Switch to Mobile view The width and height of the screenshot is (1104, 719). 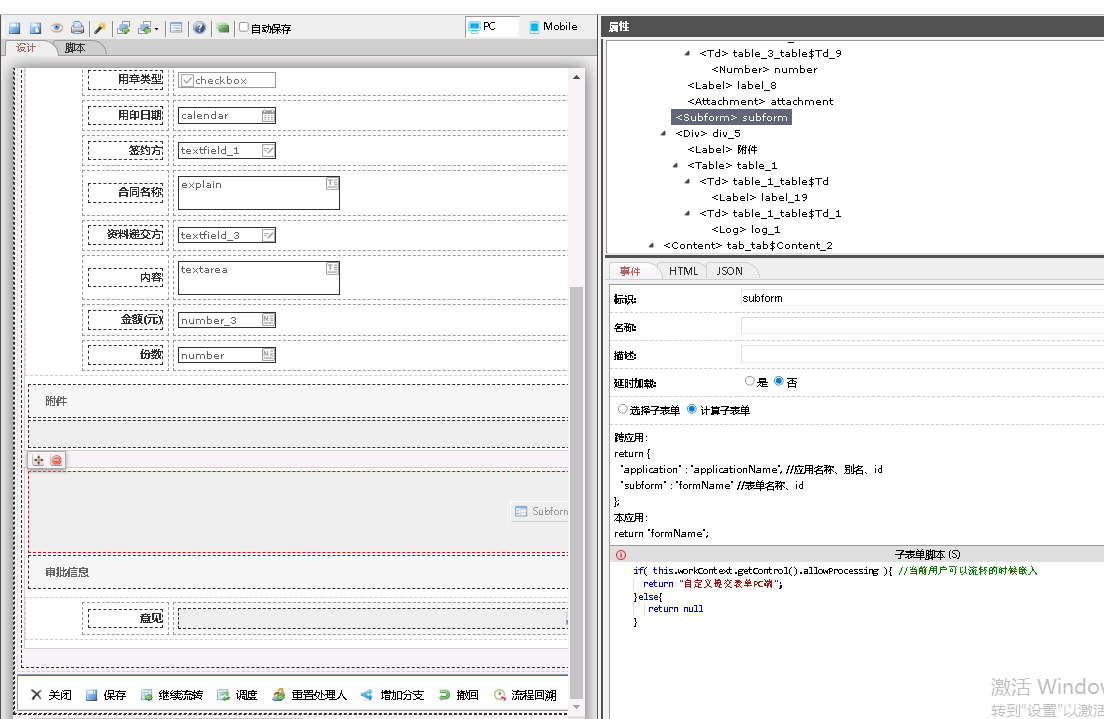tap(553, 27)
